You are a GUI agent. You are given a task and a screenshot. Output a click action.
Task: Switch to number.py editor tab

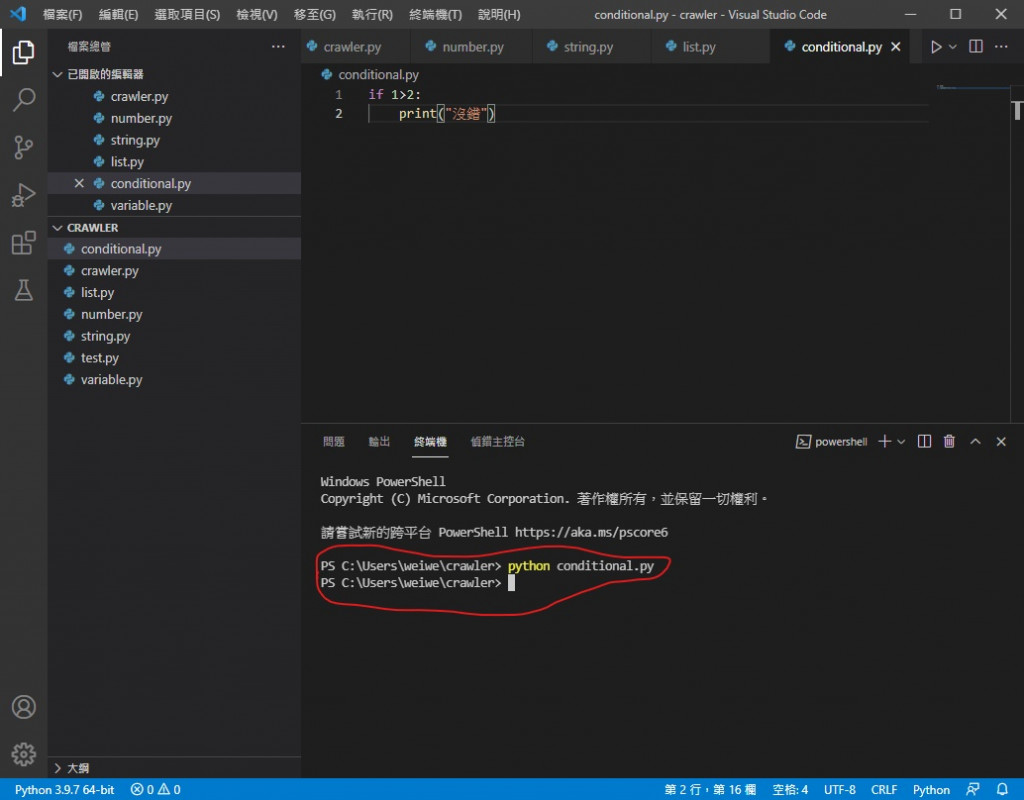click(472, 47)
